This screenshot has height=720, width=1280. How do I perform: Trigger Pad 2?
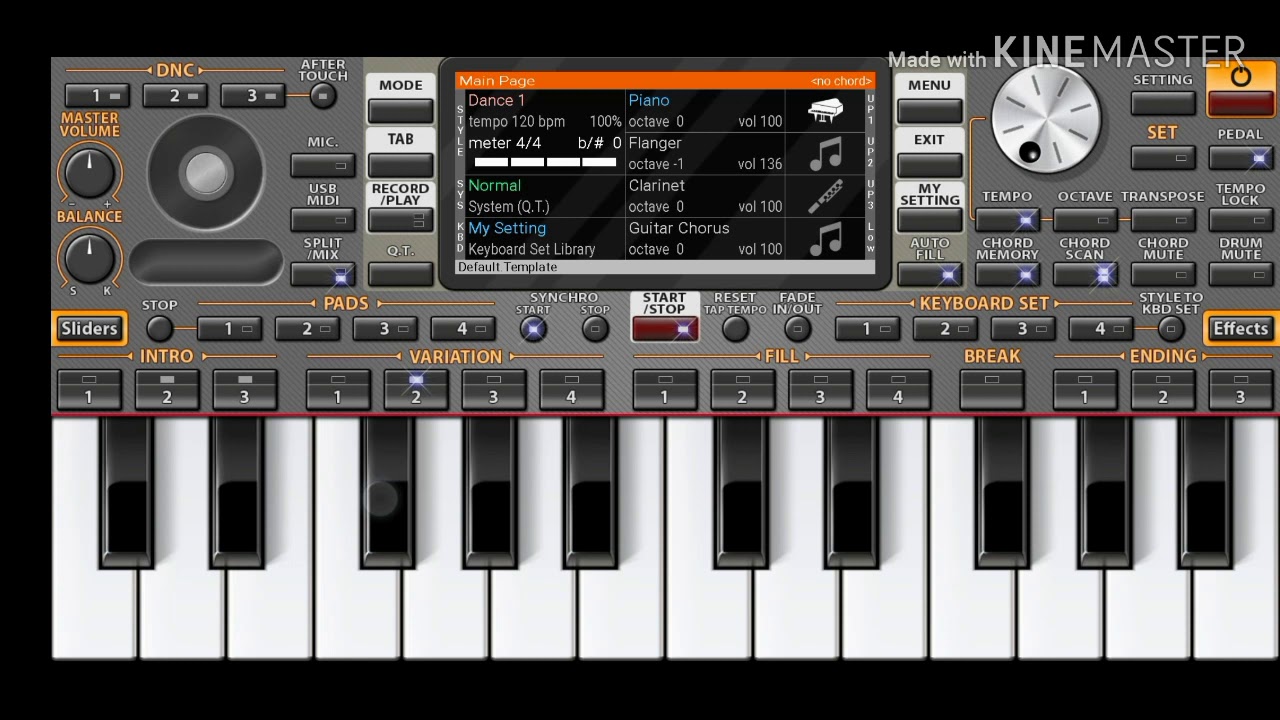(x=307, y=329)
